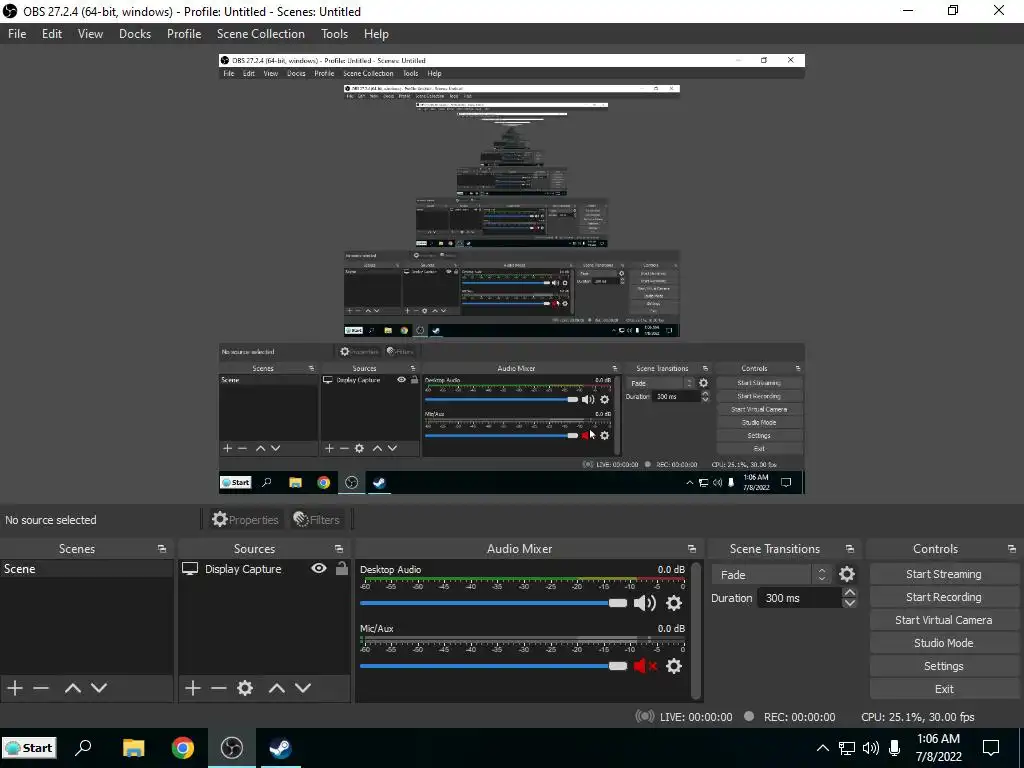Move source up in Sources panel

click(277, 688)
